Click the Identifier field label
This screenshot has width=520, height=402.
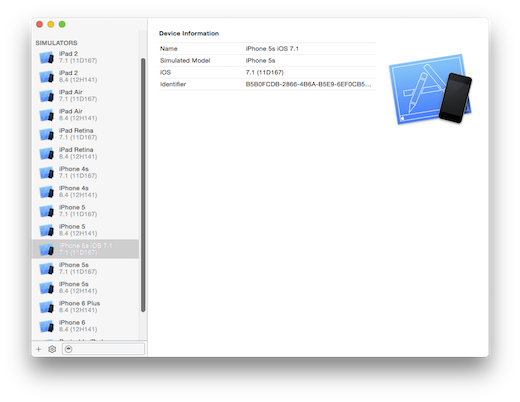[173, 84]
